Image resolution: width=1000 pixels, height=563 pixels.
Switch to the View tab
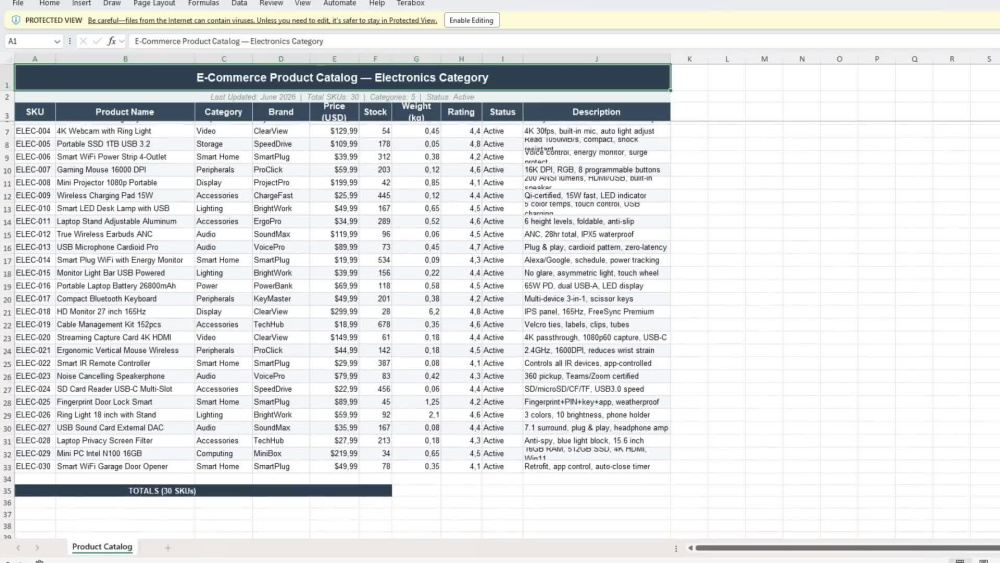click(x=302, y=3)
